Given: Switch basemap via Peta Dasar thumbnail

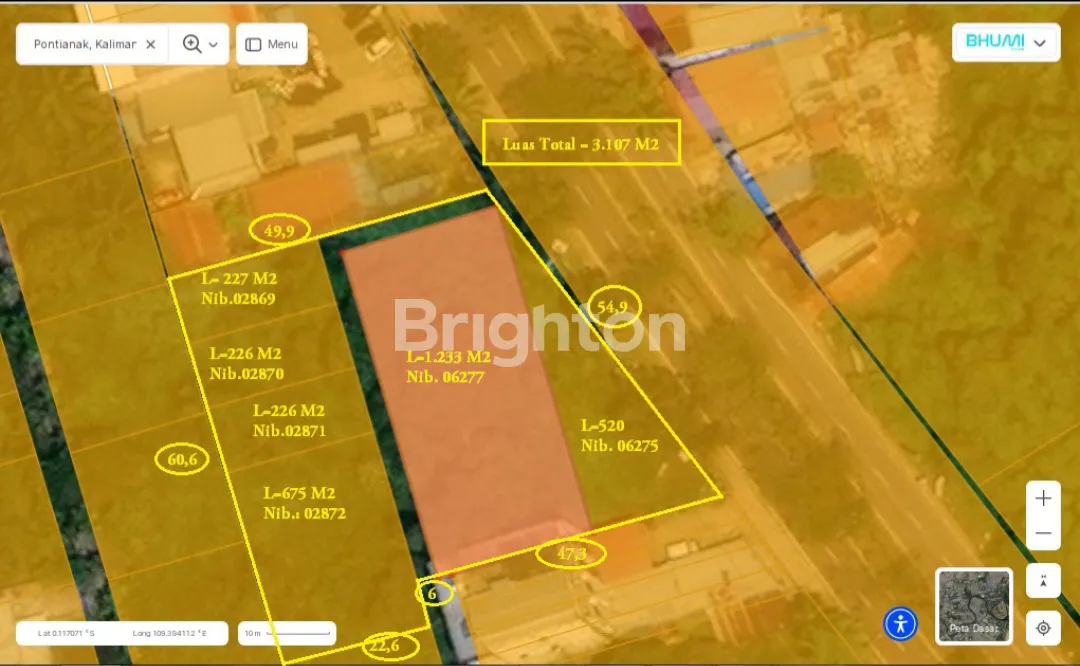Looking at the screenshot, I should click(x=973, y=605).
